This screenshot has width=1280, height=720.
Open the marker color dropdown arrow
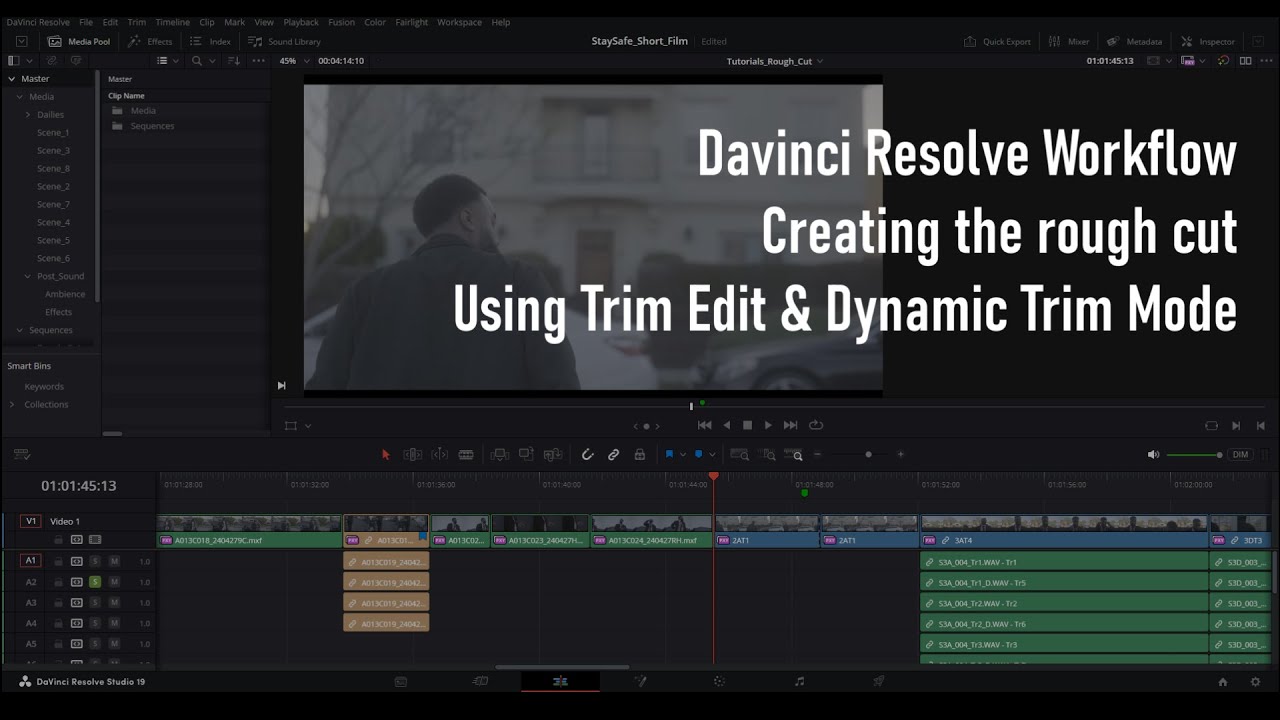pos(712,455)
